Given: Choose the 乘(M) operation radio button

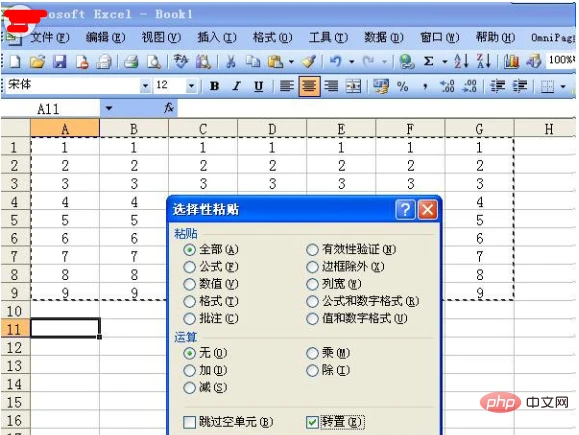Looking at the screenshot, I should [x=312, y=353].
